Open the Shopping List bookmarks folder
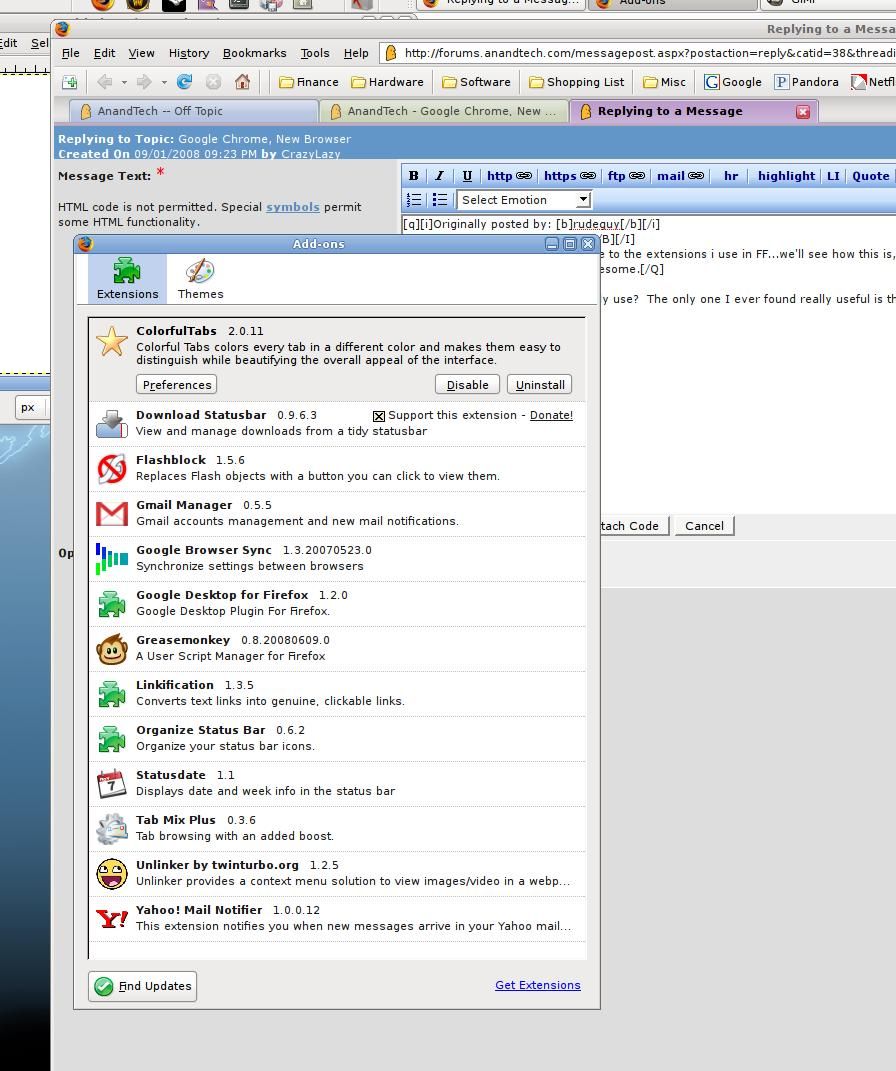The height and width of the screenshot is (1071, 896). coord(576,82)
